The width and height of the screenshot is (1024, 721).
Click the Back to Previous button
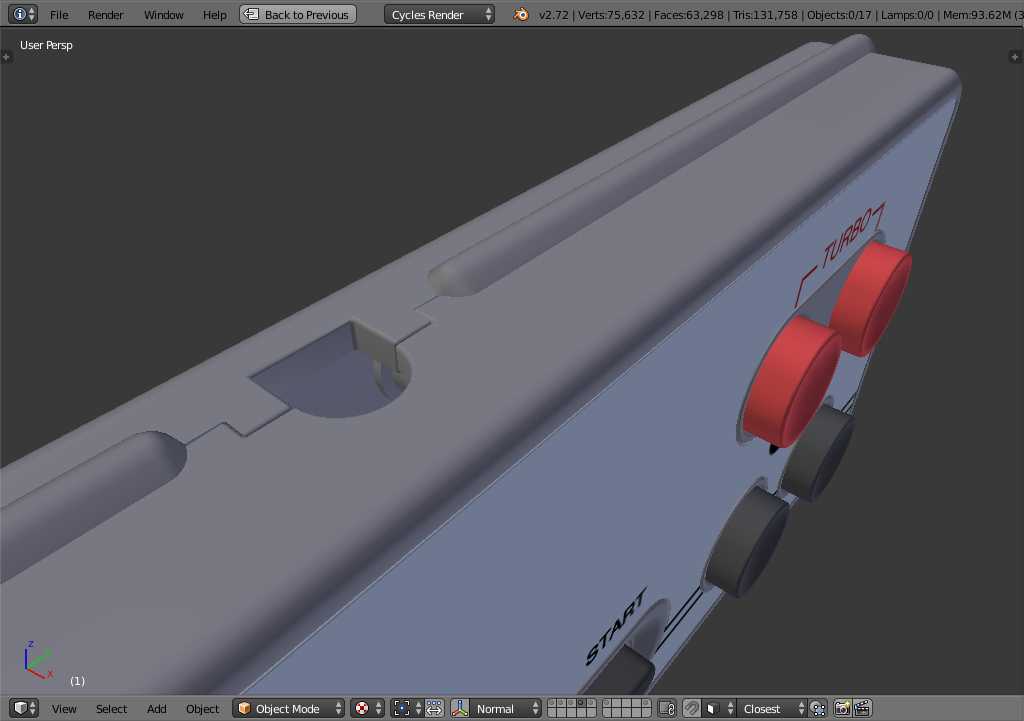(x=298, y=15)
